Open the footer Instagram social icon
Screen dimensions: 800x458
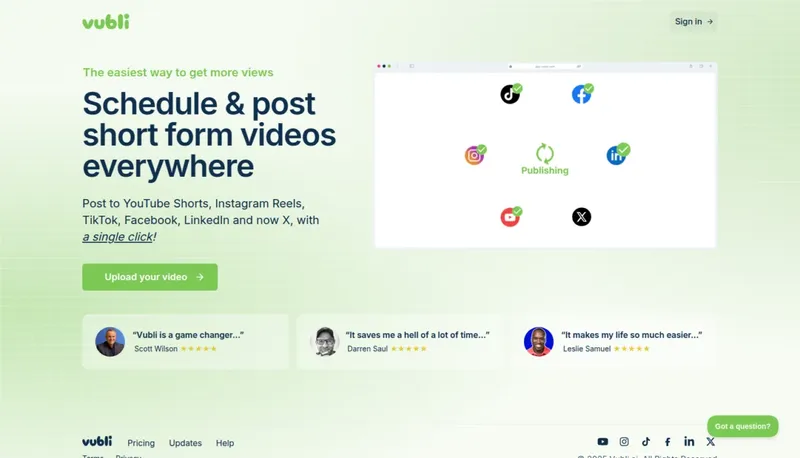point(624,442)
